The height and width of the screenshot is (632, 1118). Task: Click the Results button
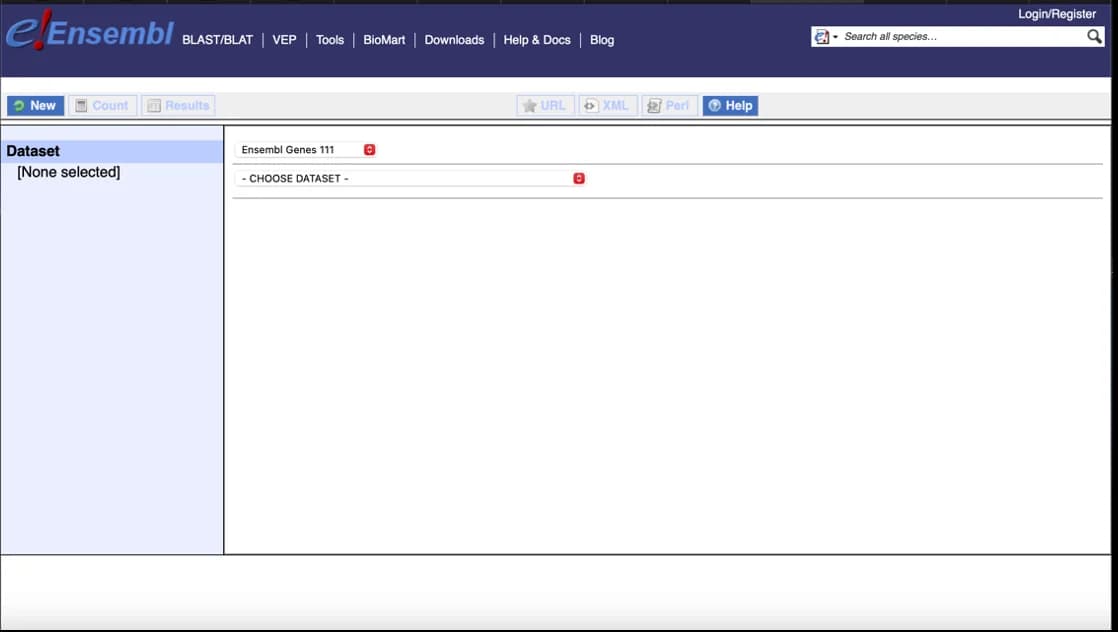(x=178, y=106)
